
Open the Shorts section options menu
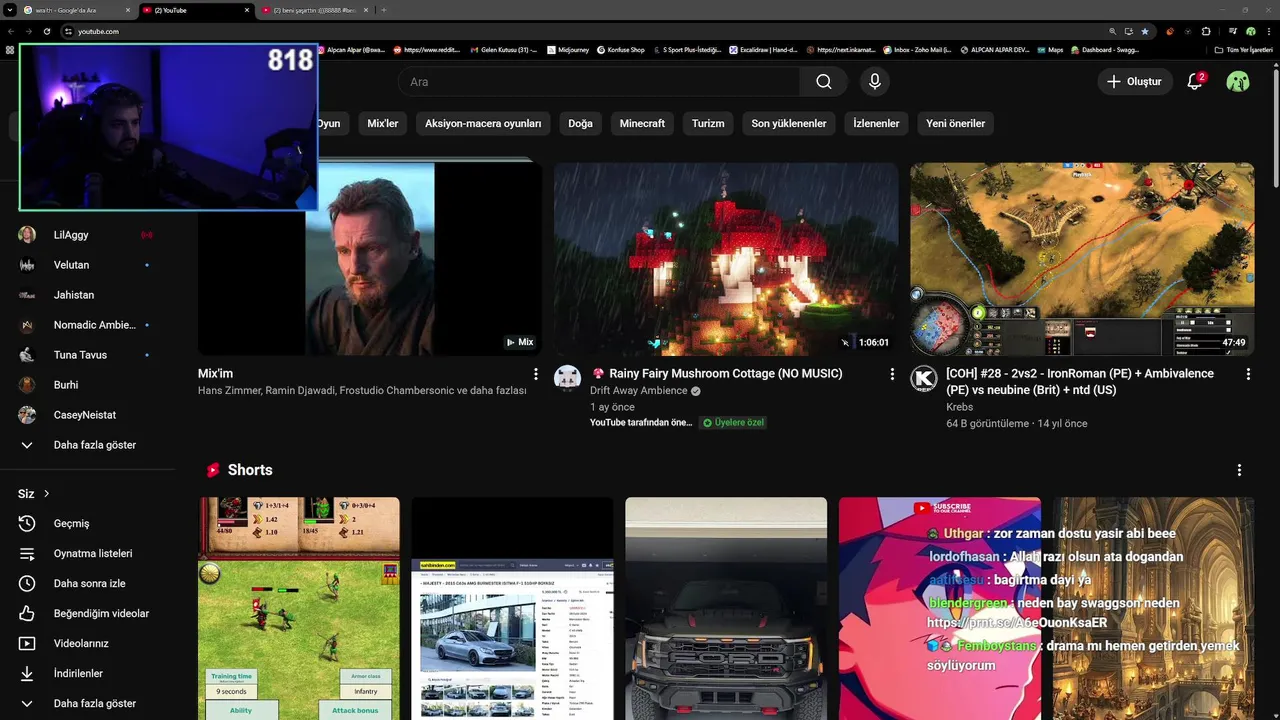coord(1239,470)
